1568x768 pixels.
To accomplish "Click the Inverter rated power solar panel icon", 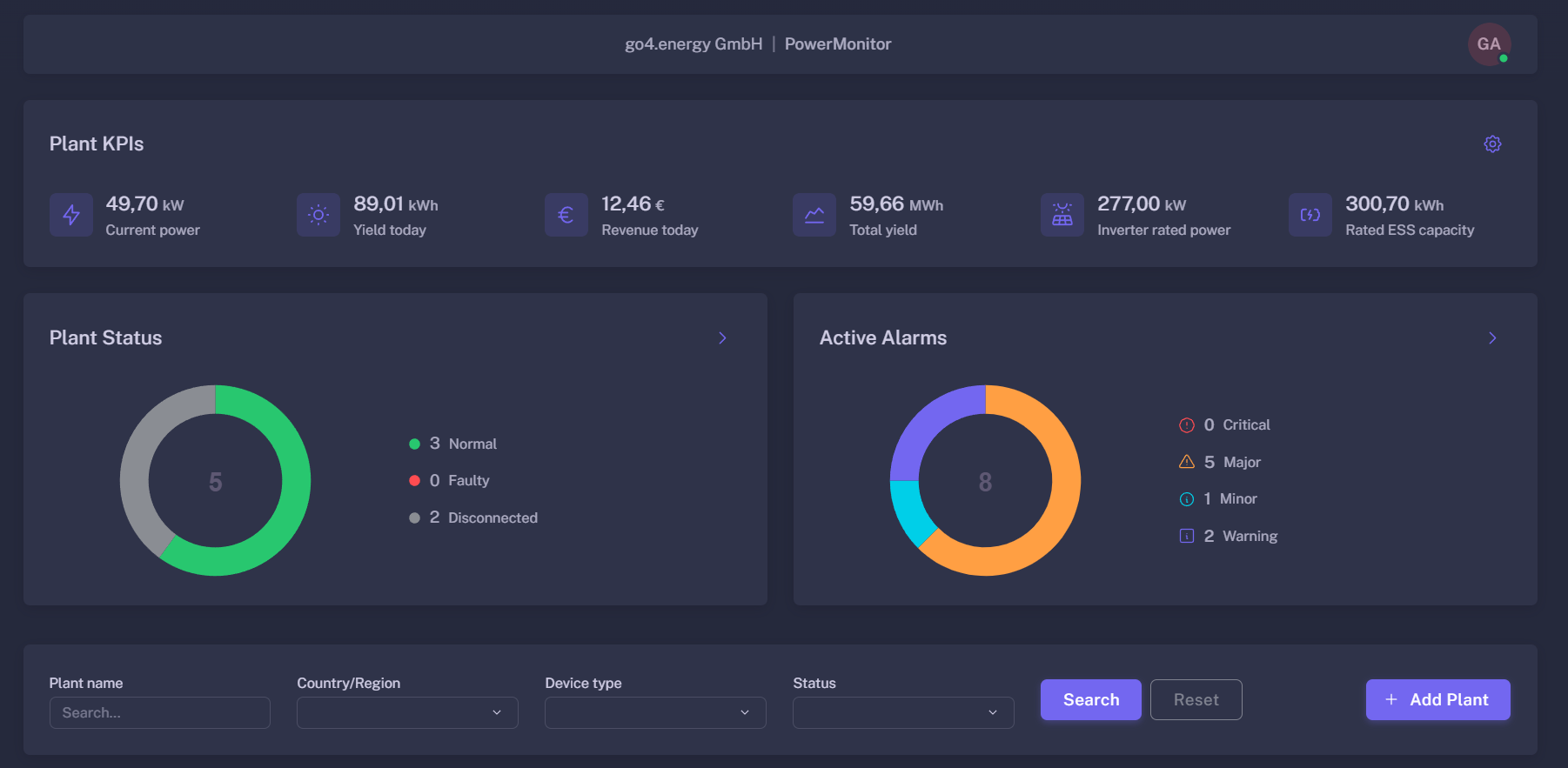I will pos(1062,215).
